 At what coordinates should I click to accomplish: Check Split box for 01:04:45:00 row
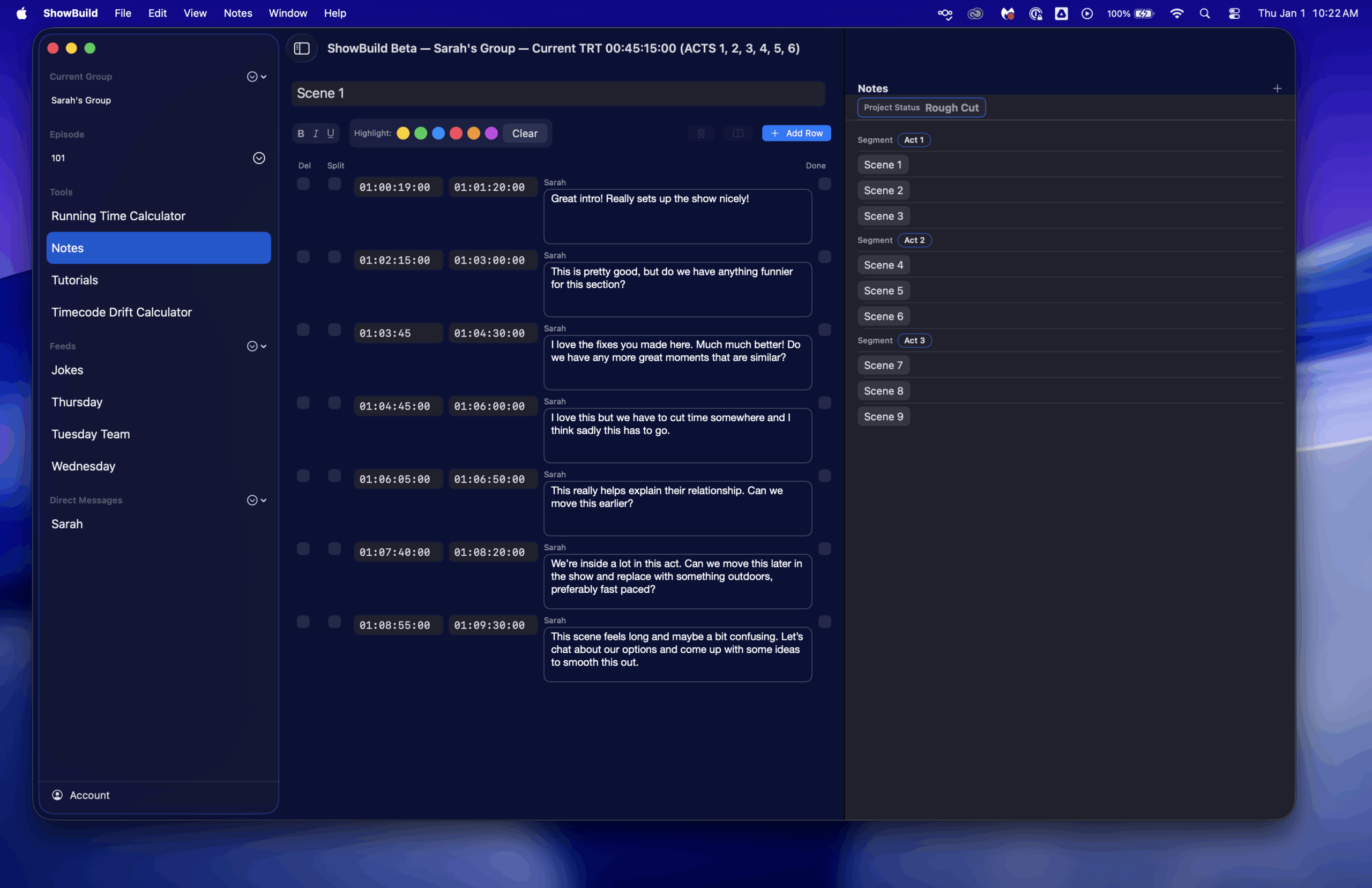pos(334,402)
